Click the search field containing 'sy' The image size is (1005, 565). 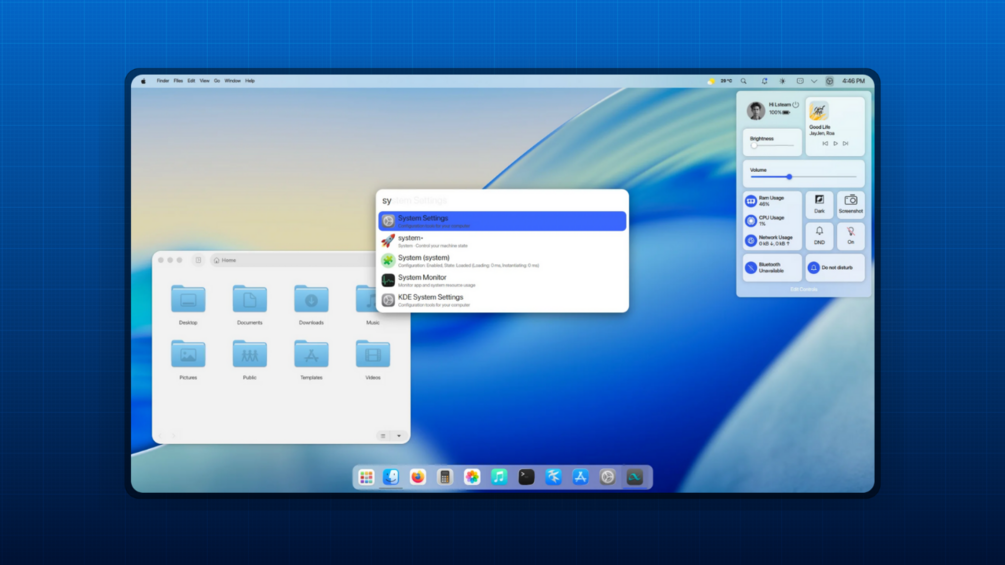click(502, 201)
